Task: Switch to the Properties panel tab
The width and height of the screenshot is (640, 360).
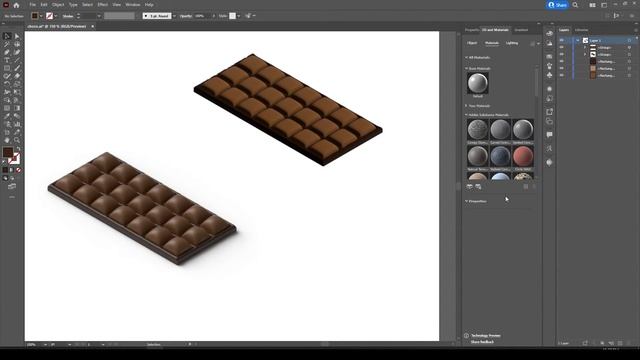Action: click(472, 30)
